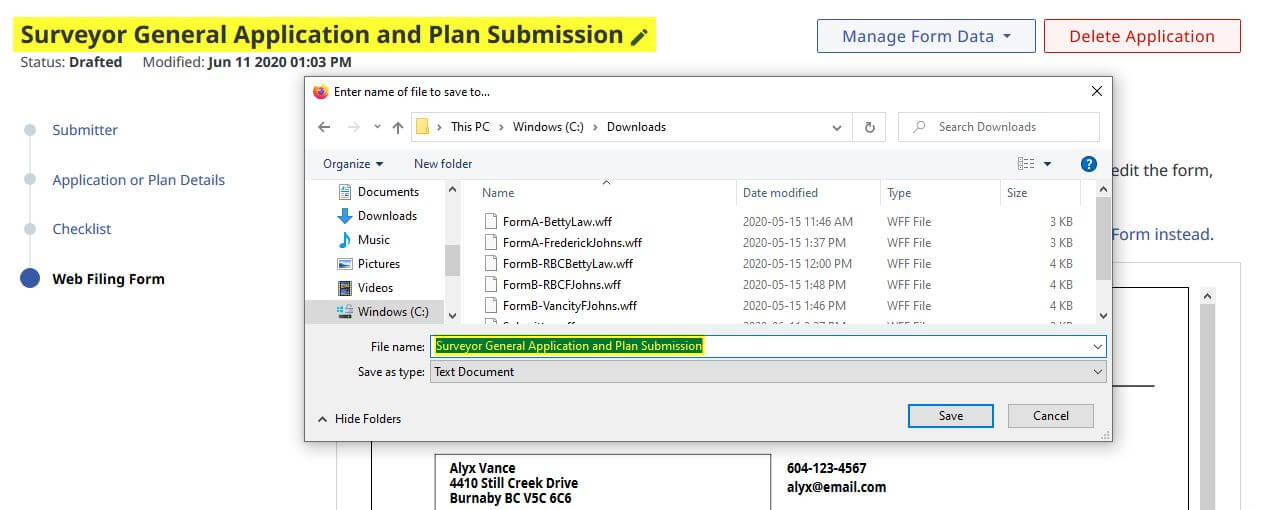
Task: Click in the File name field
Action: pyautogui.click(x=768, y=346)
